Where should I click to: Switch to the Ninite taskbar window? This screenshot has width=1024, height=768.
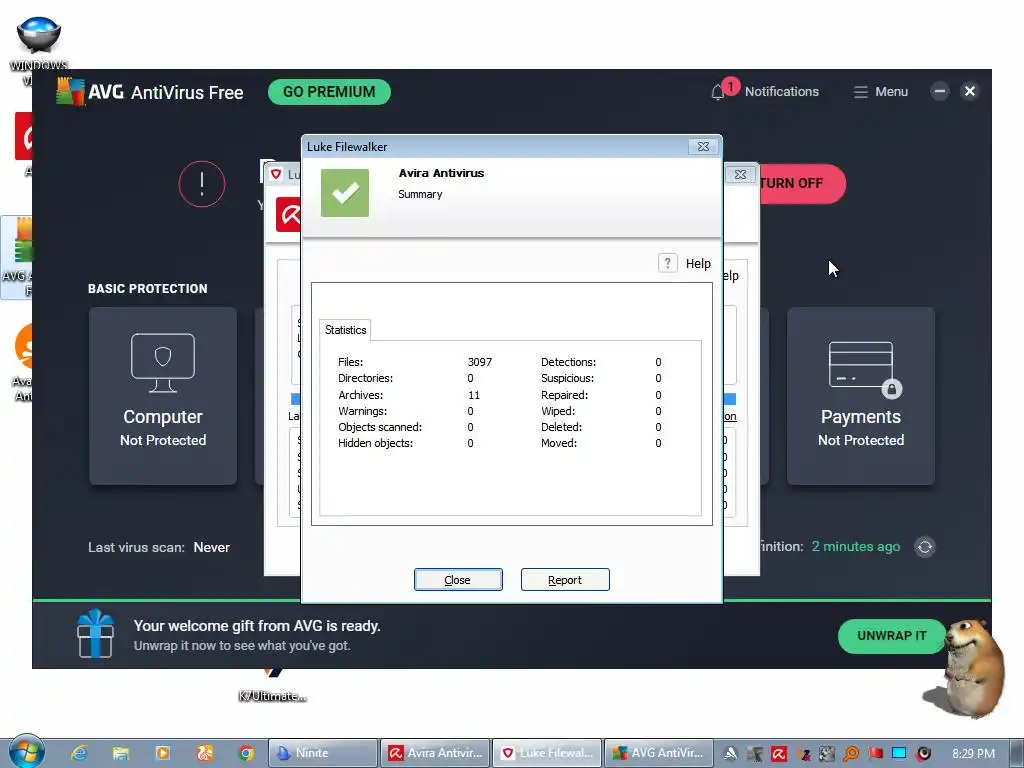(x=323, y=753)
